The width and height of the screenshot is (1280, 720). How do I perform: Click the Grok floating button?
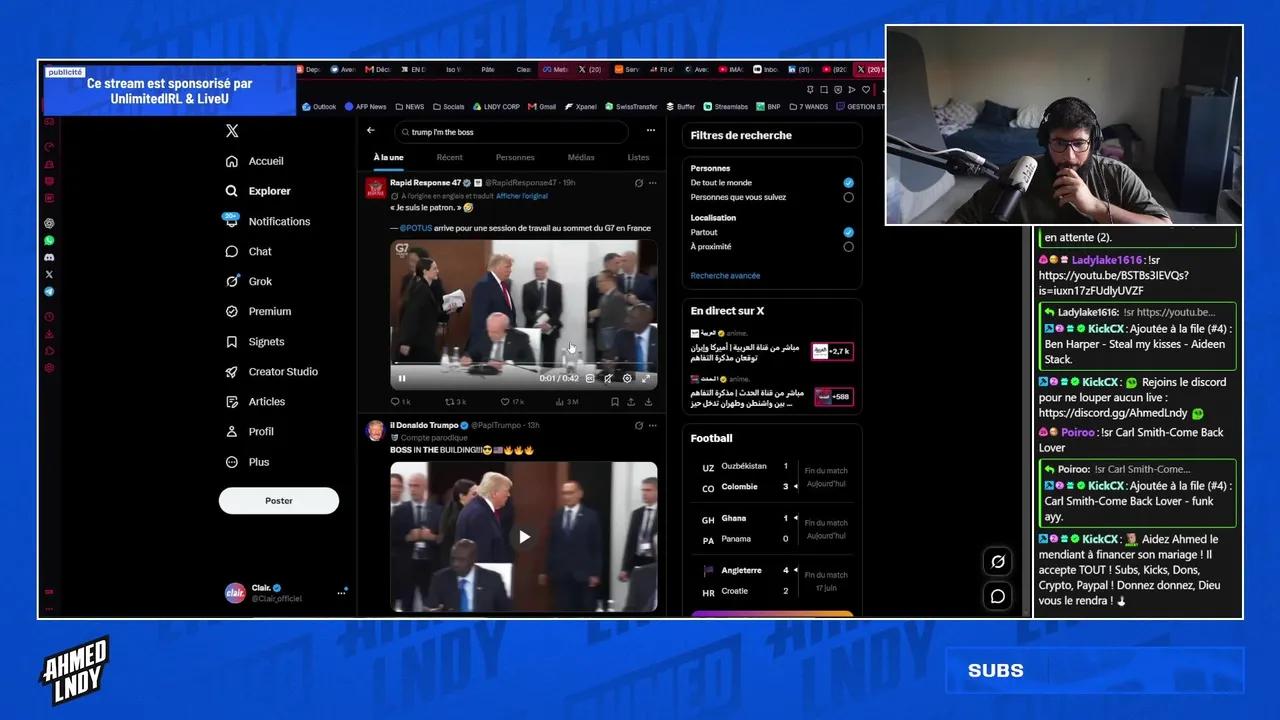point(997,562)
